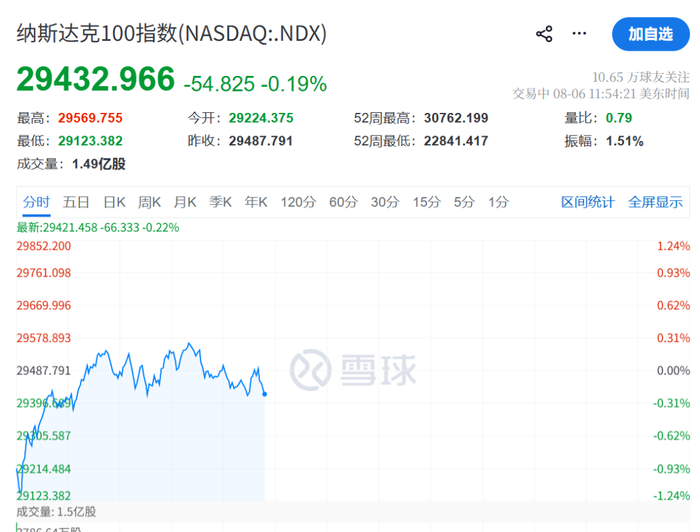The width and height of the screenshot is (700, 532).
Task: Click the 成交量 value 1.49亿股
Action: (99, 164)
